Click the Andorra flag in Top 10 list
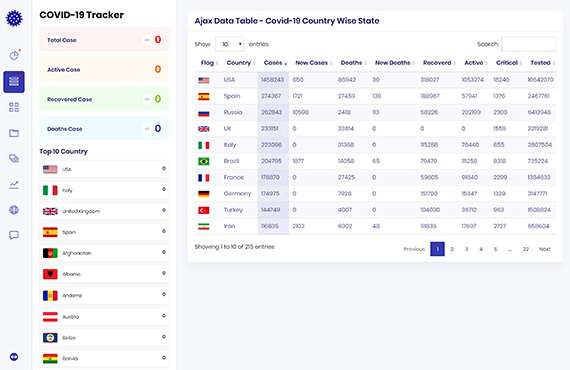This screenshot has height=370, width=570. (50, 295)
